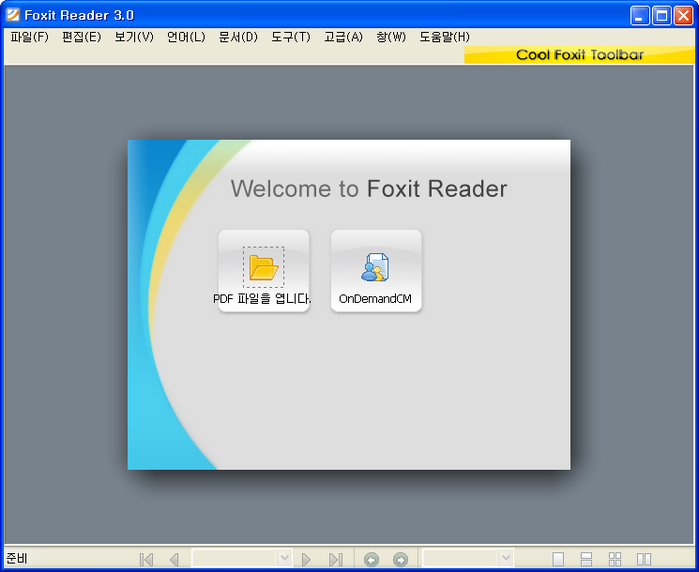
Task: Open the 창(W) menu
Action: coord(391,37)
